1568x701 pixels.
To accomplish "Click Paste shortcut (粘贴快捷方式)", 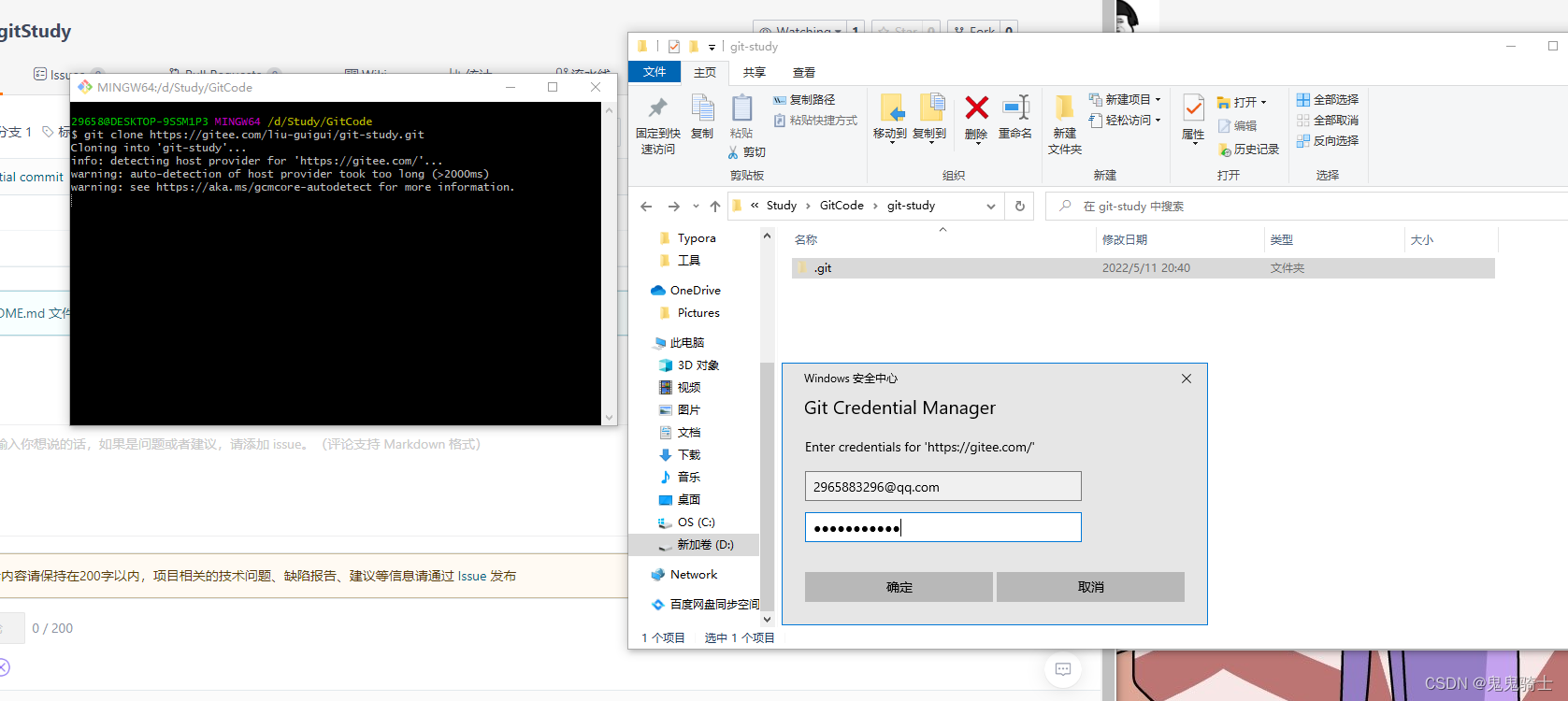I will tap(815, 121).
